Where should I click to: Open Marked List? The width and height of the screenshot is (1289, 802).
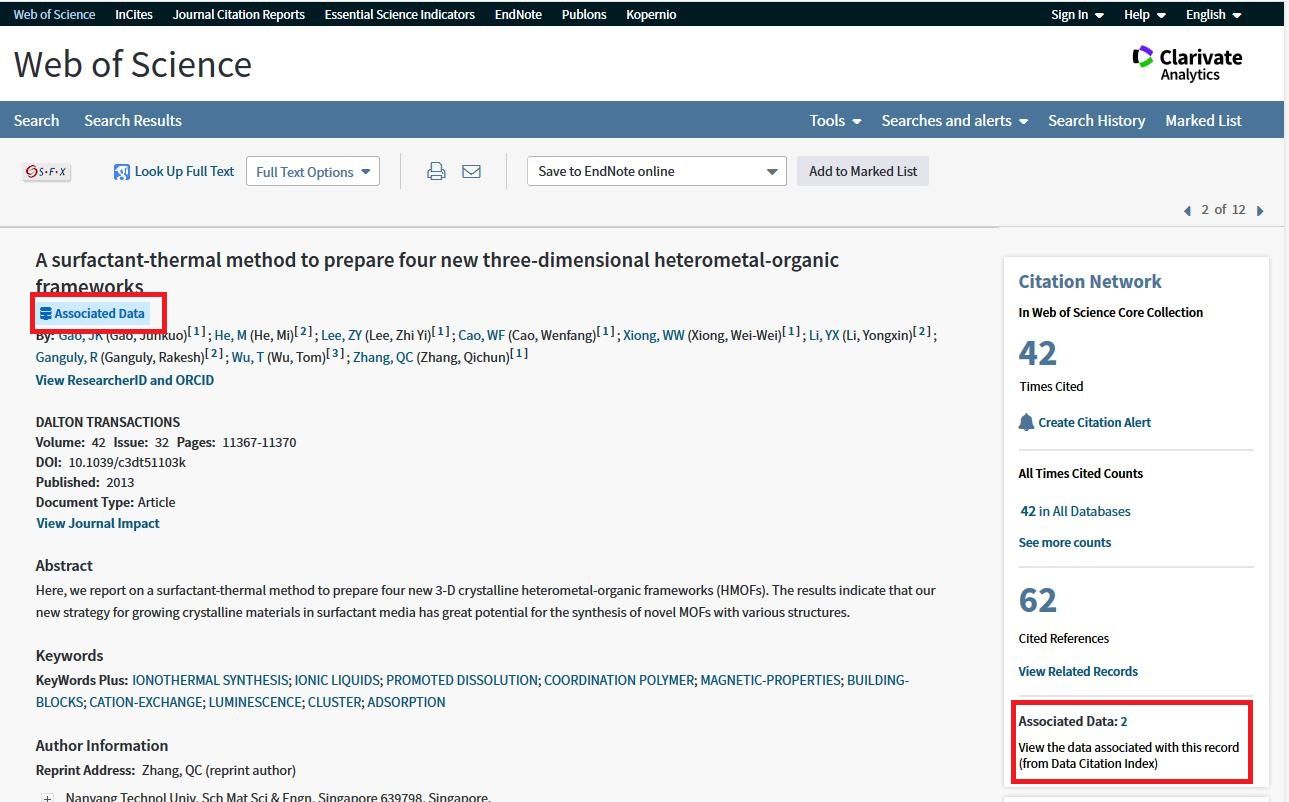[1203, 120]
